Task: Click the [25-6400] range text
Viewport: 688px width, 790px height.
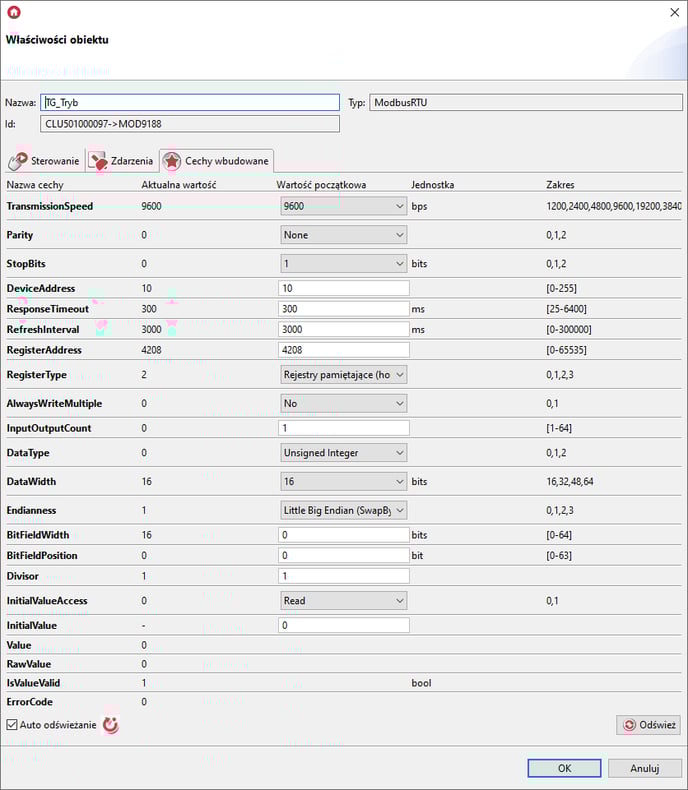Action: click(x=566, y=309)
